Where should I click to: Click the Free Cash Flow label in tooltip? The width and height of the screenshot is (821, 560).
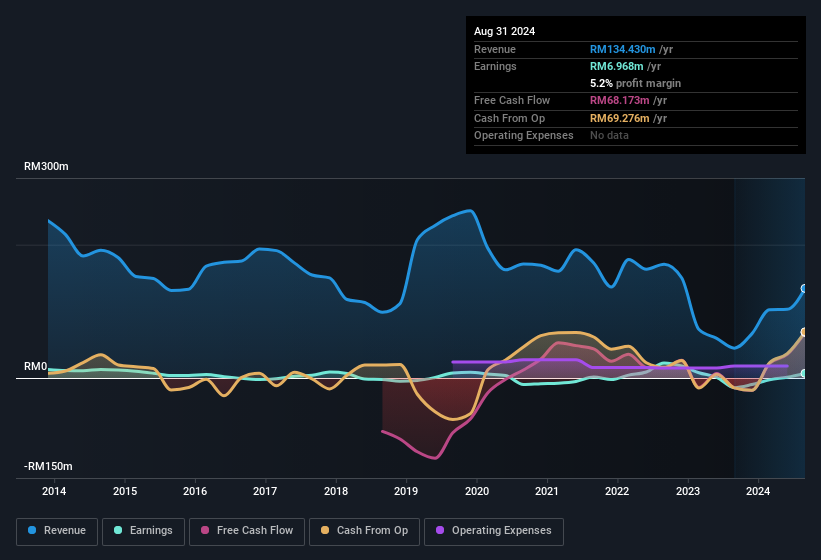coord(512,100)
